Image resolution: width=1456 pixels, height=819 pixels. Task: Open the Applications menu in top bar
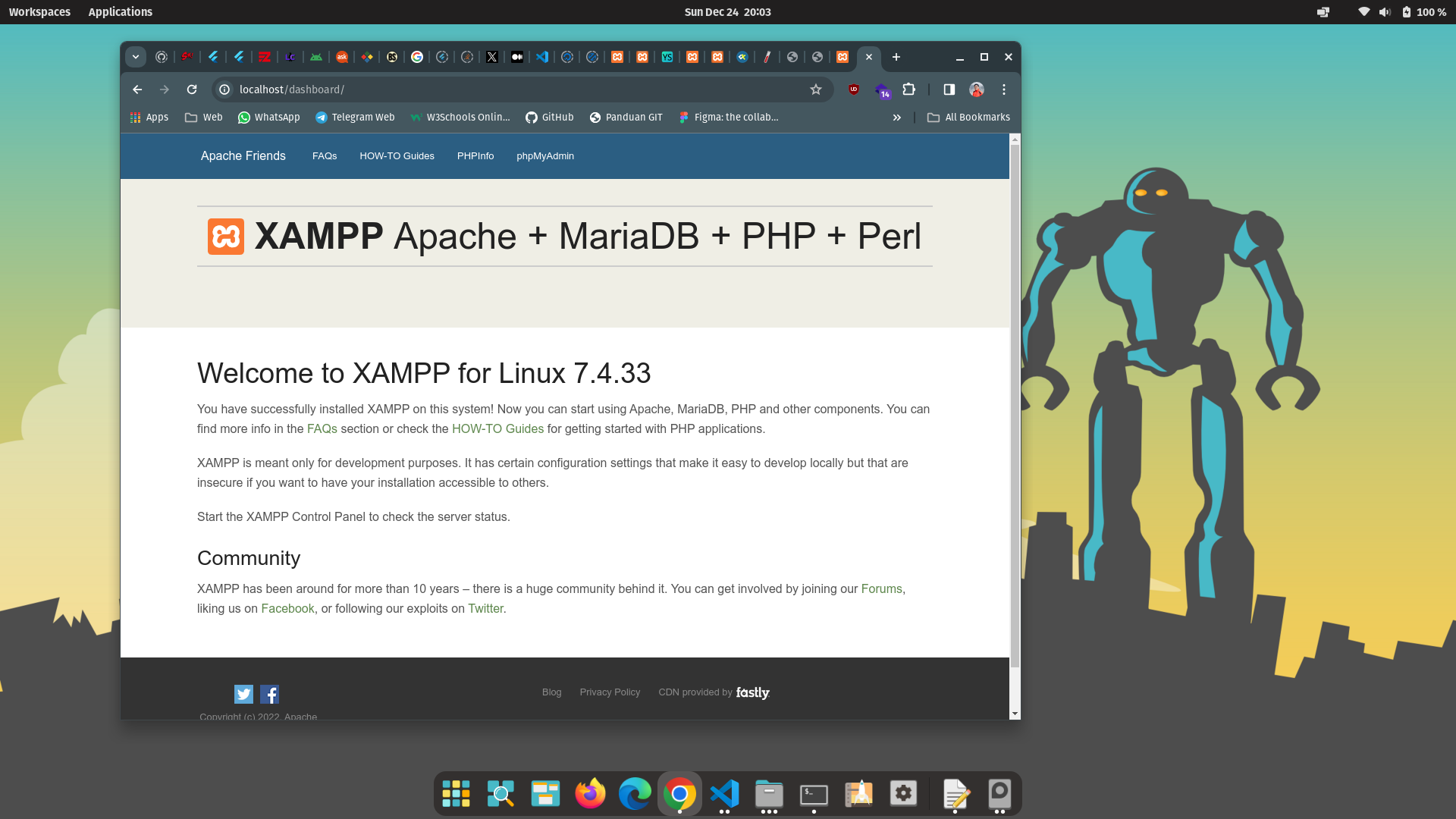coord(120,12)
